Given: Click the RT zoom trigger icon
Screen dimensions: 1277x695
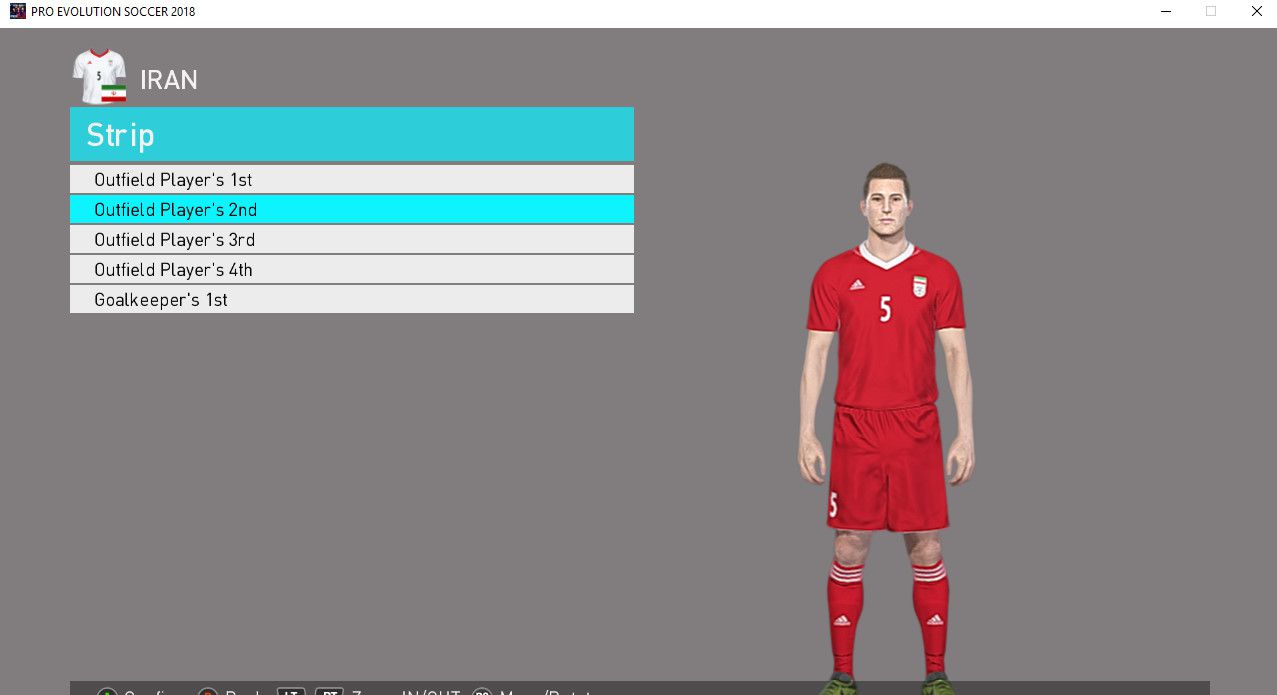Looking at the screenshot, I should 329,692.
